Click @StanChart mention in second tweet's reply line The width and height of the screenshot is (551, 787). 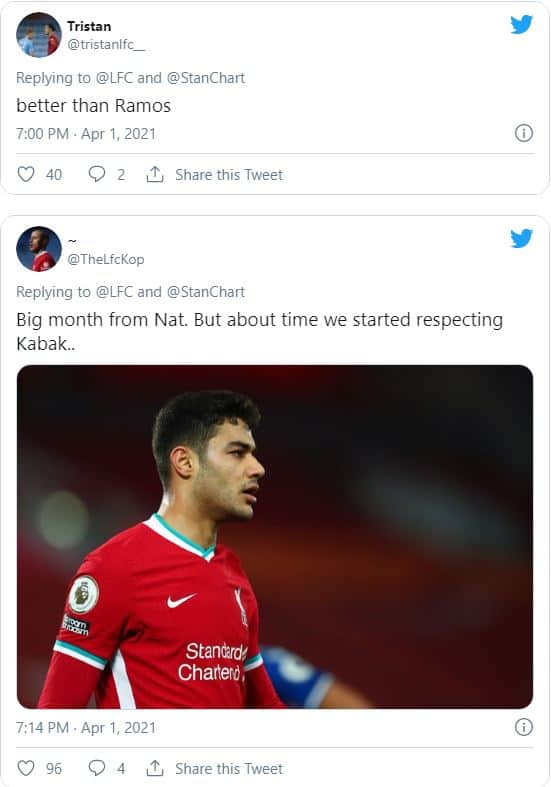tap(206, 292)
